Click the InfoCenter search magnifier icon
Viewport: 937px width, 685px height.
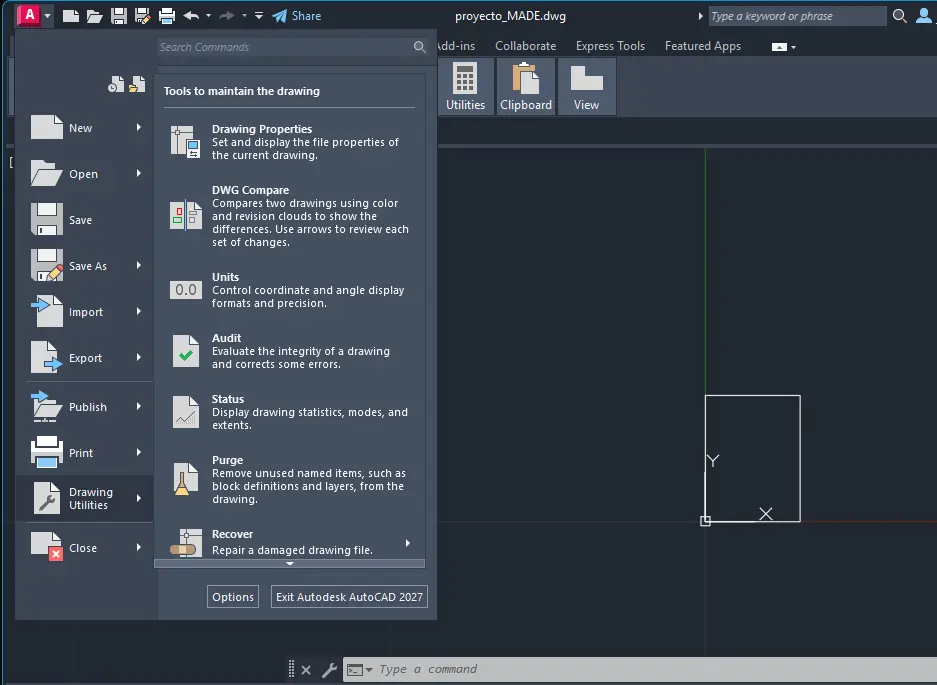(899, 16)
